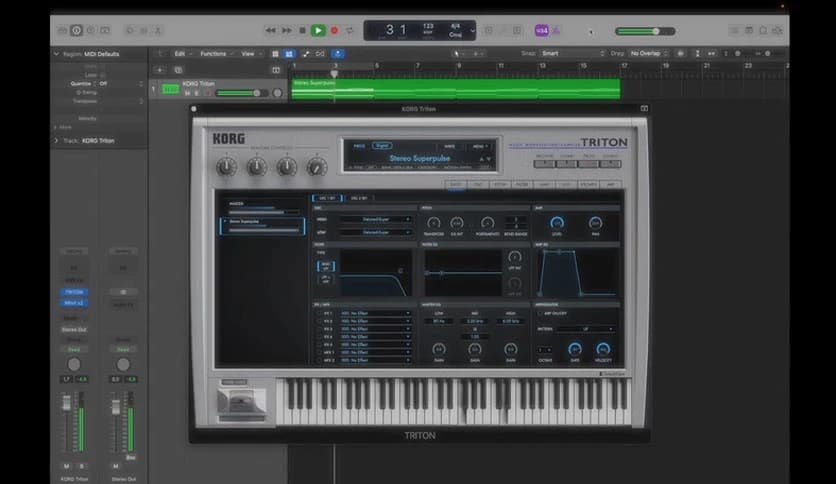Adjust the master volume slider in the control bar
836x484 pixels.
[645, 31]
